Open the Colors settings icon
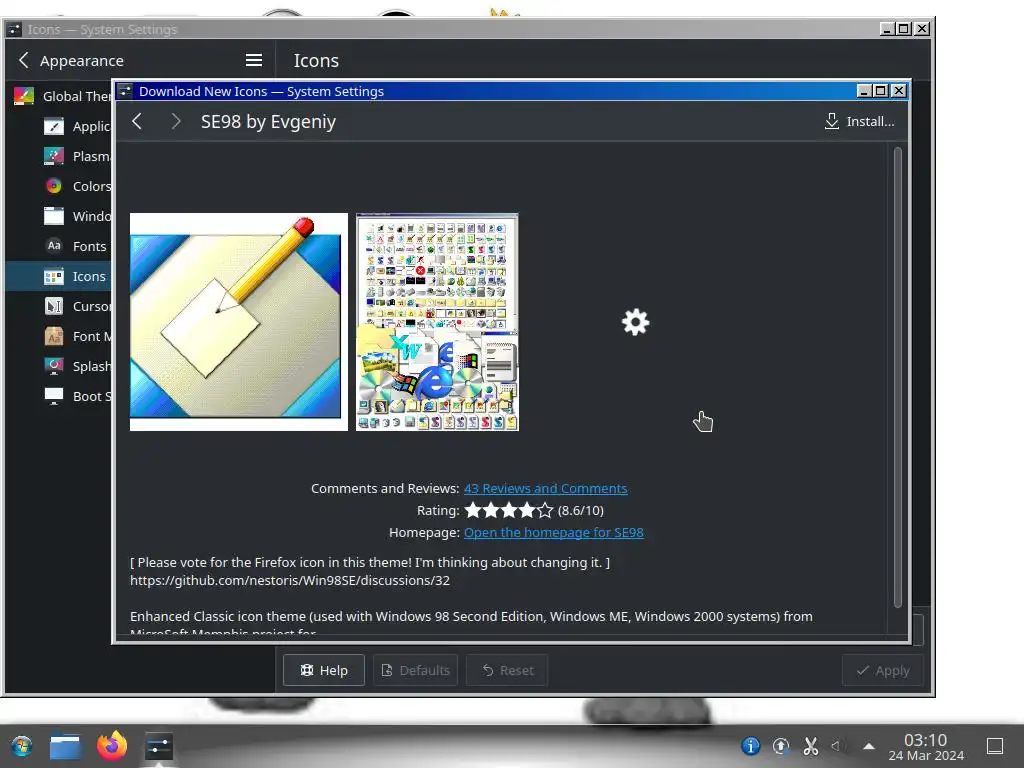The width and height of the screenshot is (1024, 768). pos(54,186)
